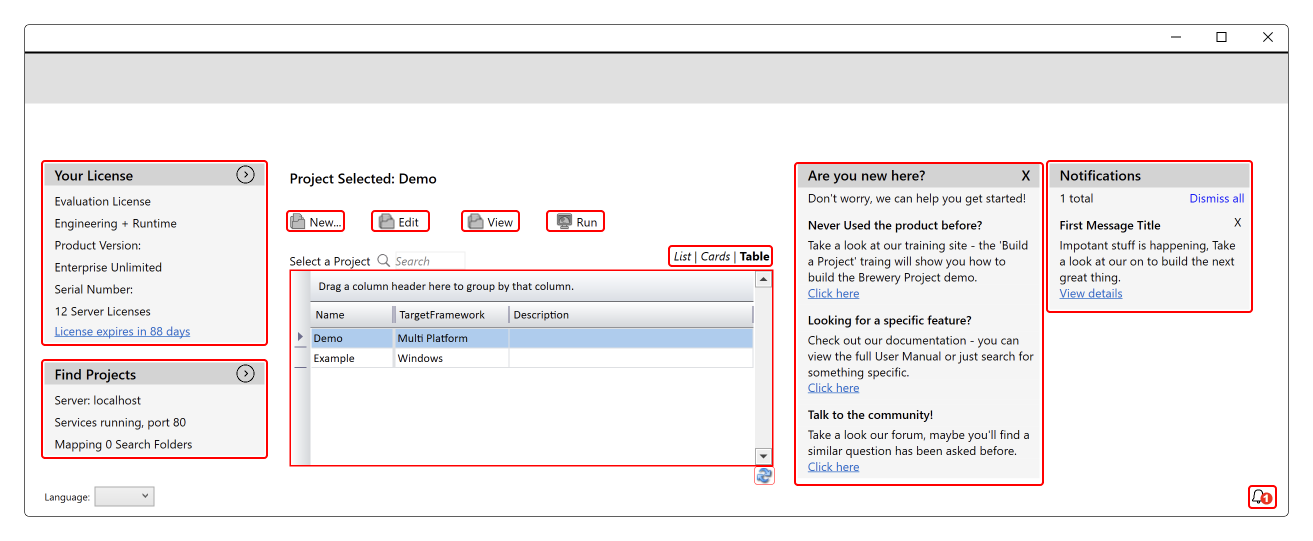The height and width of the screenshot is (541, 1313).
Task: Click Dismiss all notifications
Action: [1216, 199]
